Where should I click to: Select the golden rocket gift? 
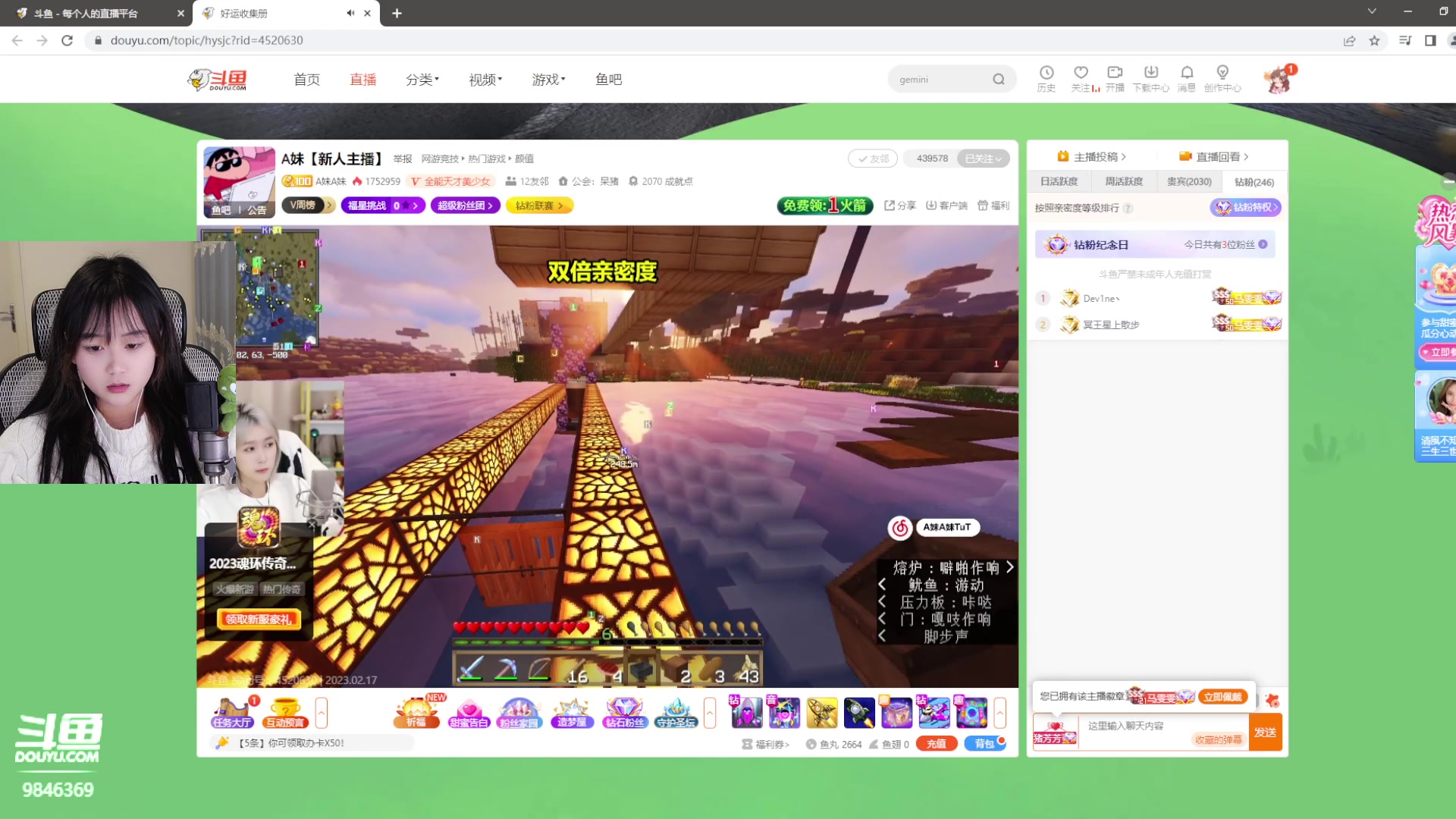tap(822, 713)
